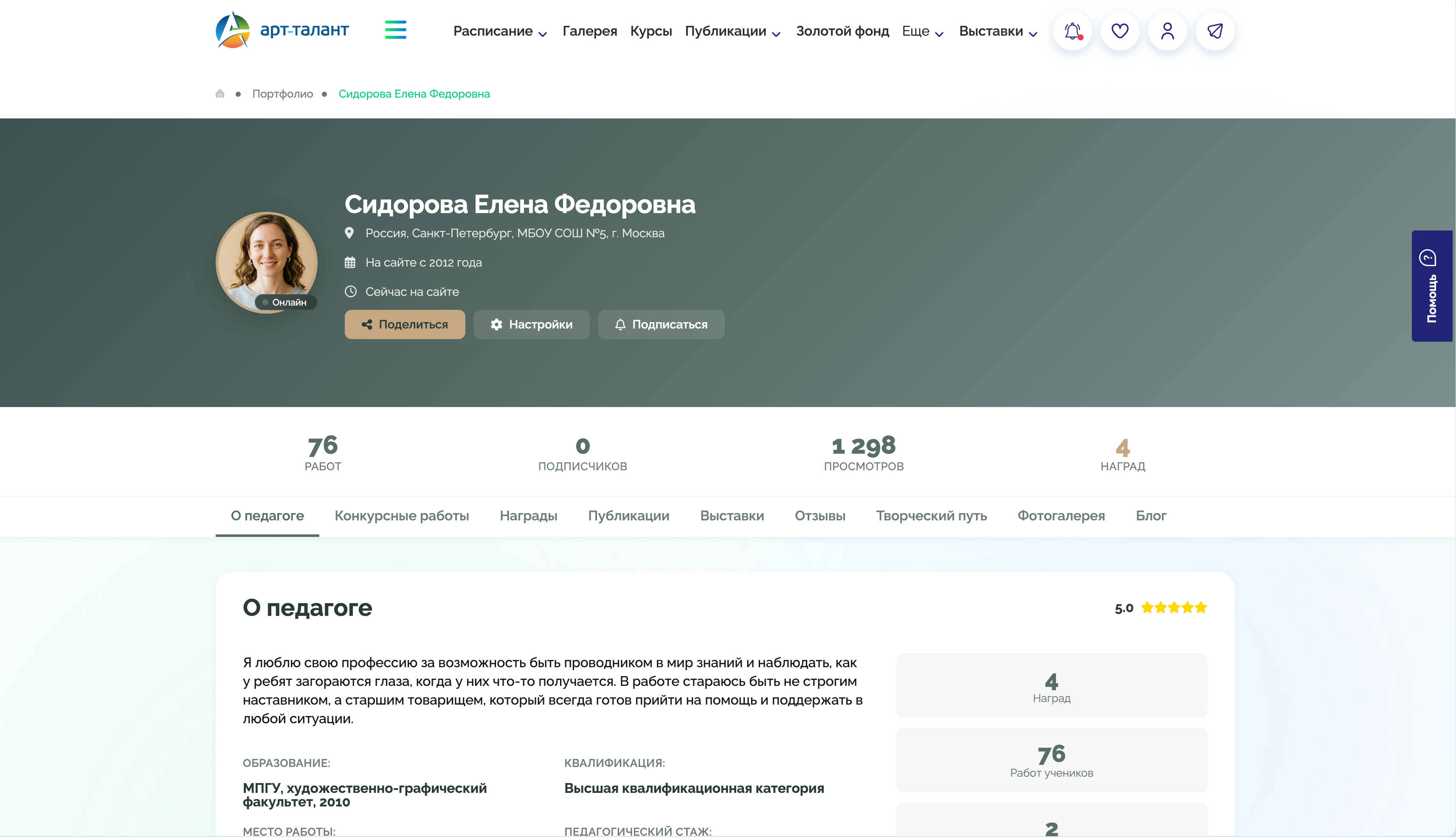This screenshot has width=1456, height=837.
Task: Click the Поделиться button
Action: coord(405,324)
